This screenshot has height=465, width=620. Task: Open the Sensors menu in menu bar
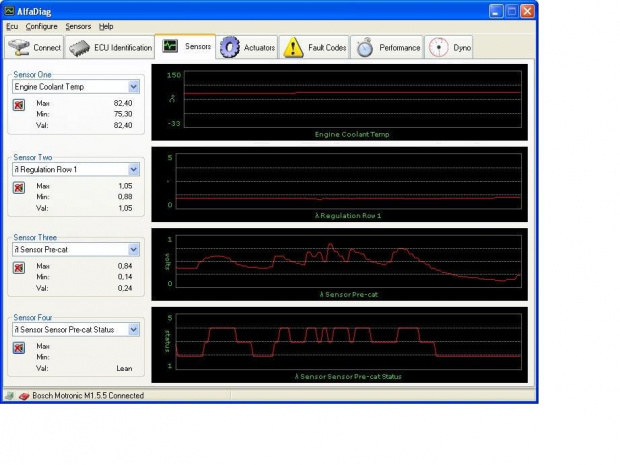78,26
